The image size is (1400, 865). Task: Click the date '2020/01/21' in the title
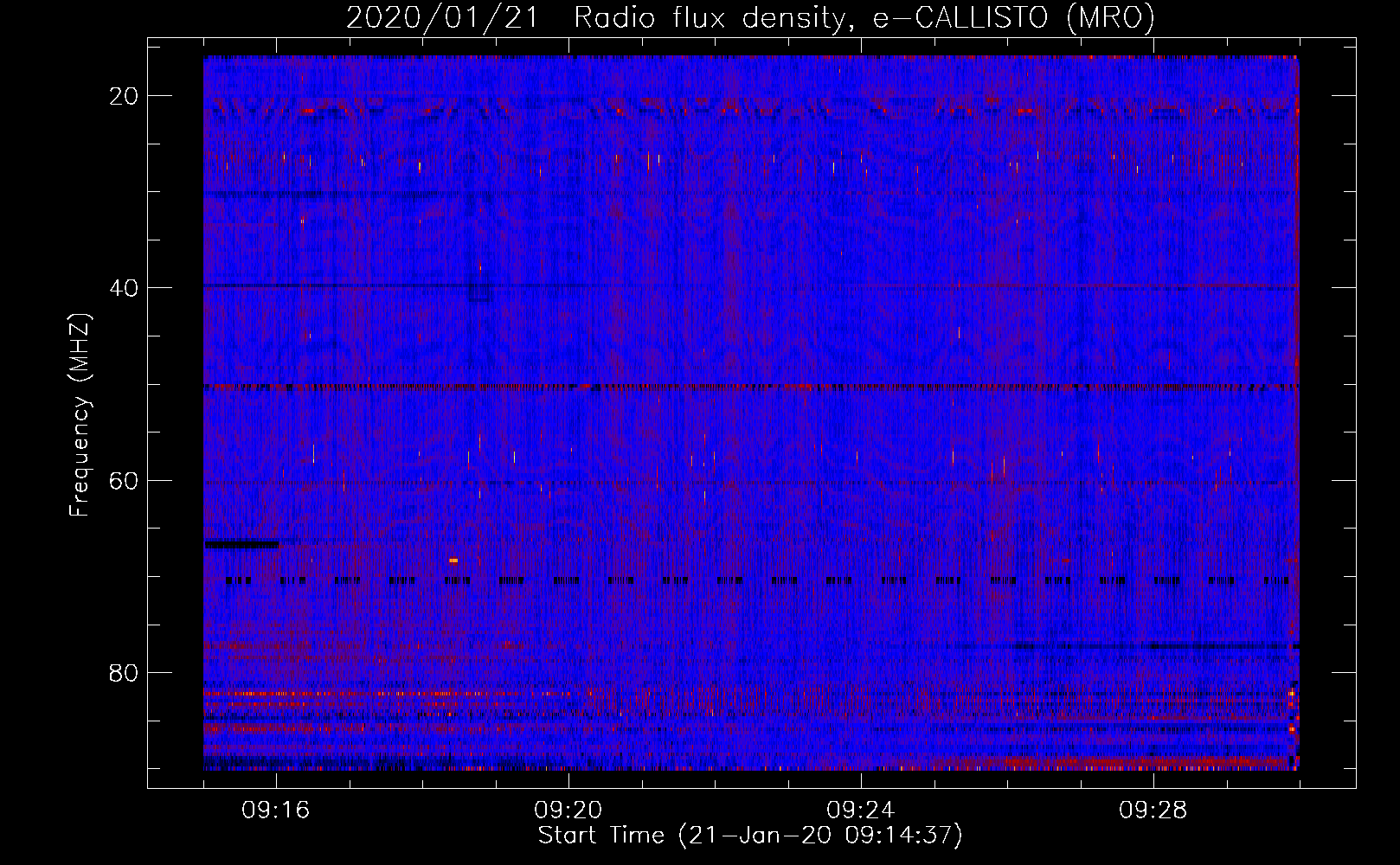[442, 18]
